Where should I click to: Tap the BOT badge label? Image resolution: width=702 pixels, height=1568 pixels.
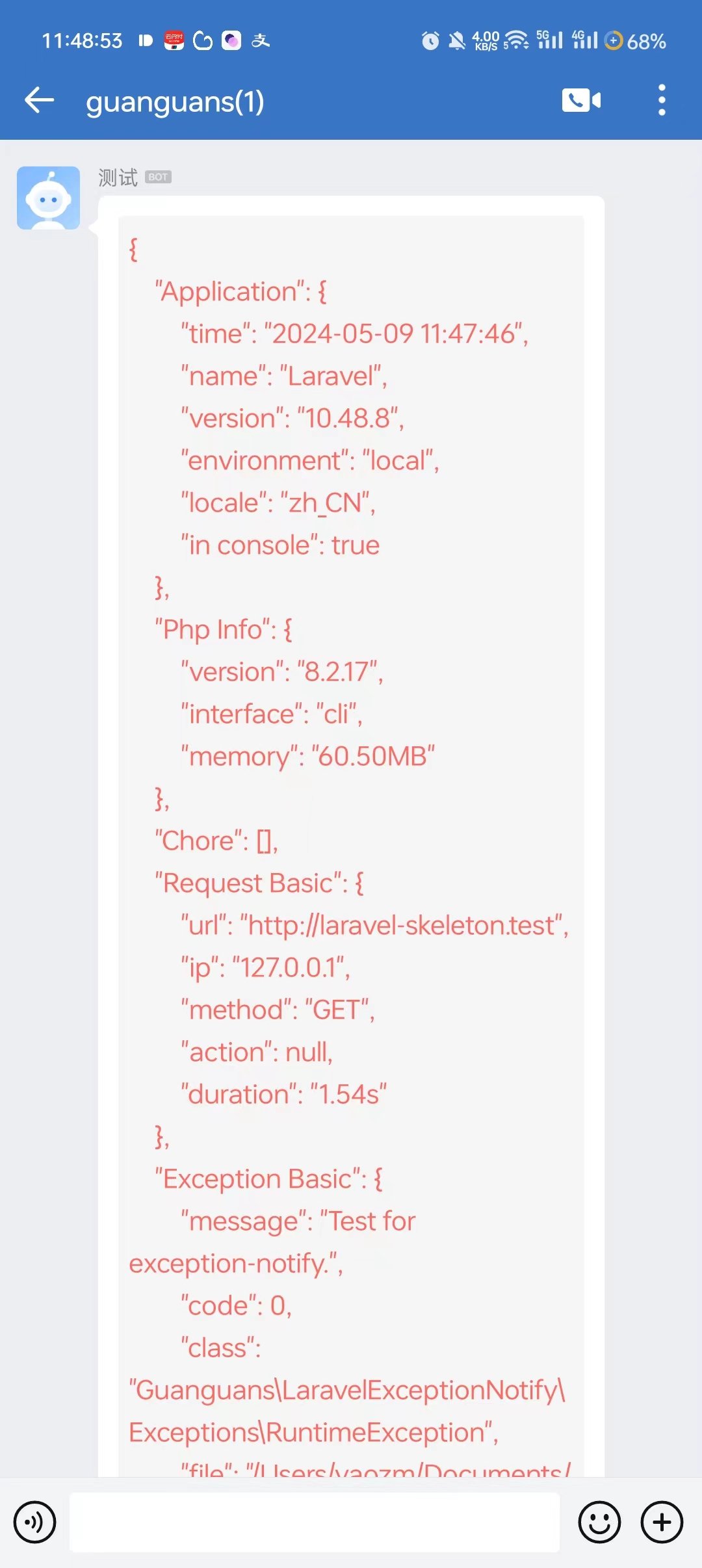pyautogui.click(x=158, y=177)
